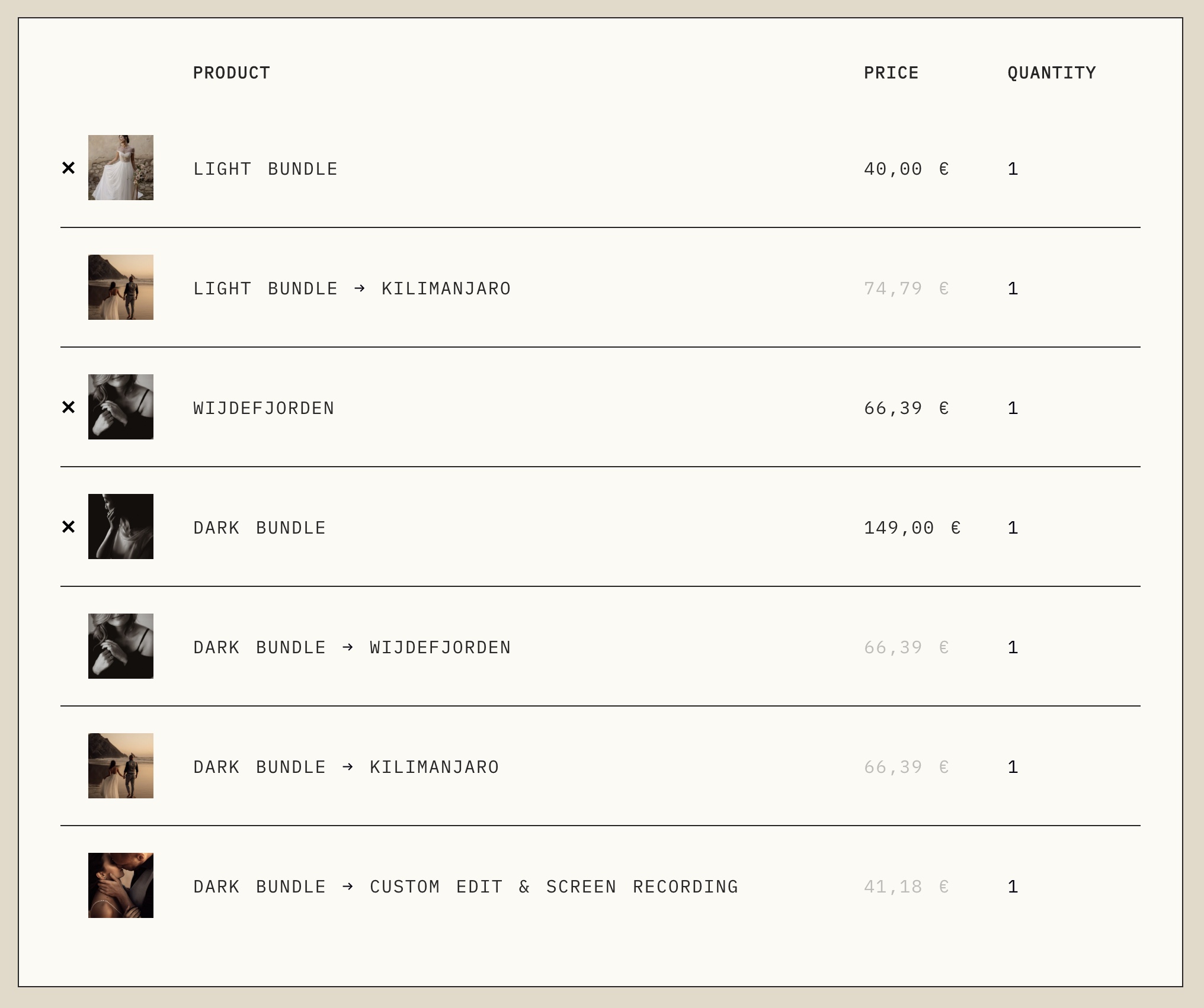This screenshot has height=1008, width=1204.
Task: Select the quantity value for Light Bundle
Action: click(x=1013, y=169)
